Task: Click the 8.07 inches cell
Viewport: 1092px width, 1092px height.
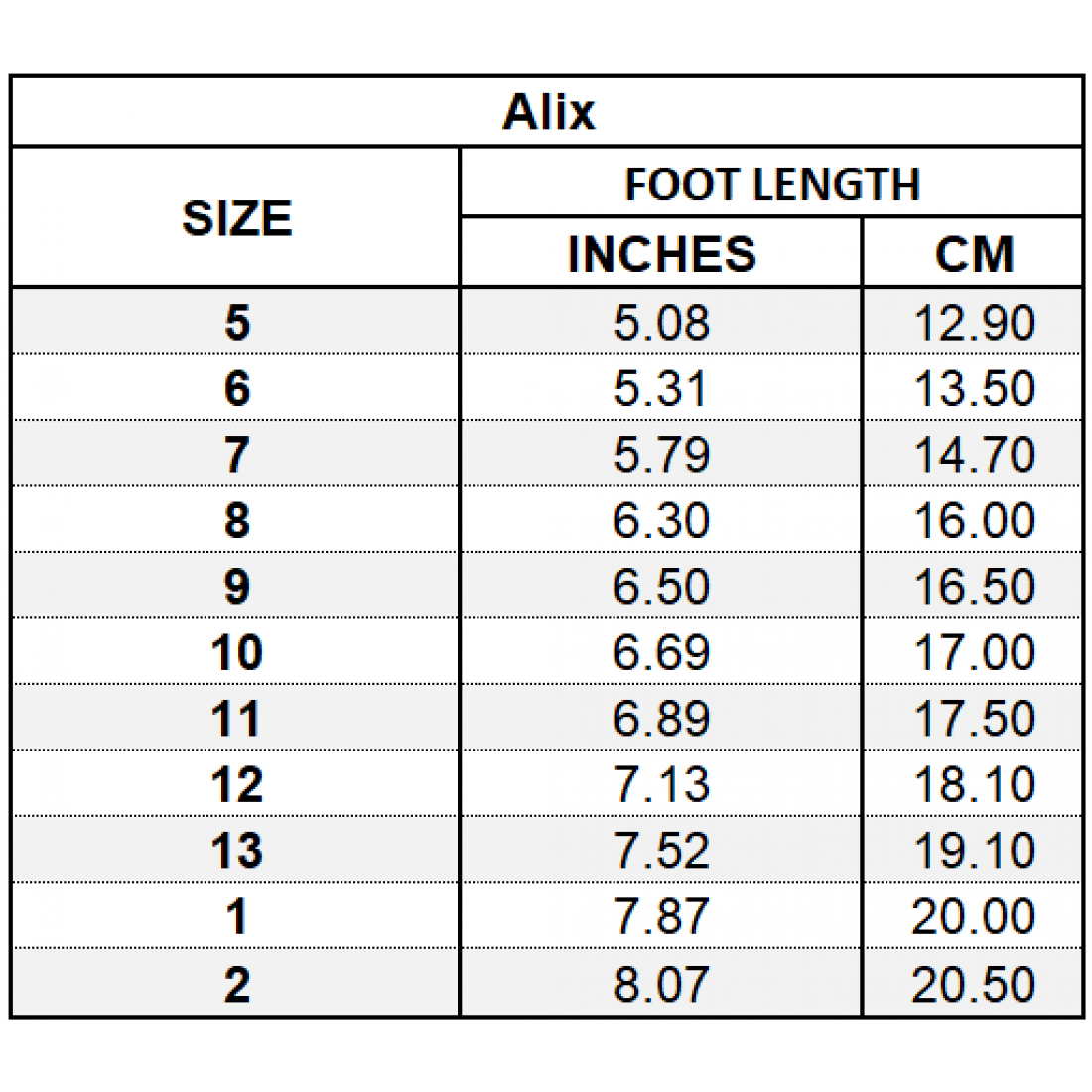Action: pyautogui.click(x=661, y=984)
